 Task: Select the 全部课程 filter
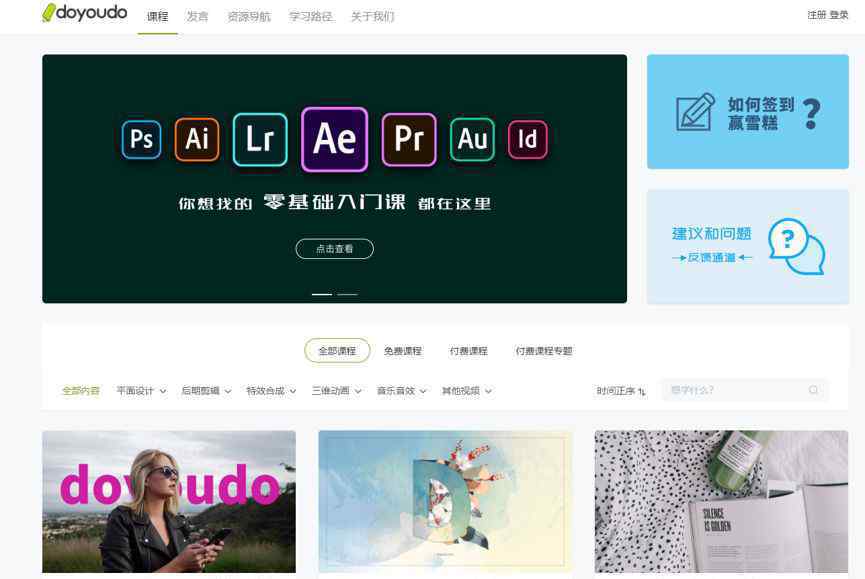(337, 351)
